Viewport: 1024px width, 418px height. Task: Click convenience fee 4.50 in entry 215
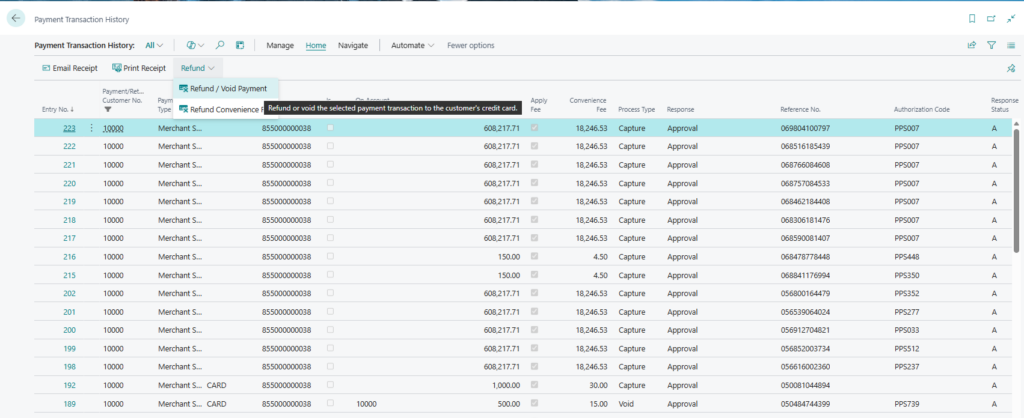(x=600, y=275)
